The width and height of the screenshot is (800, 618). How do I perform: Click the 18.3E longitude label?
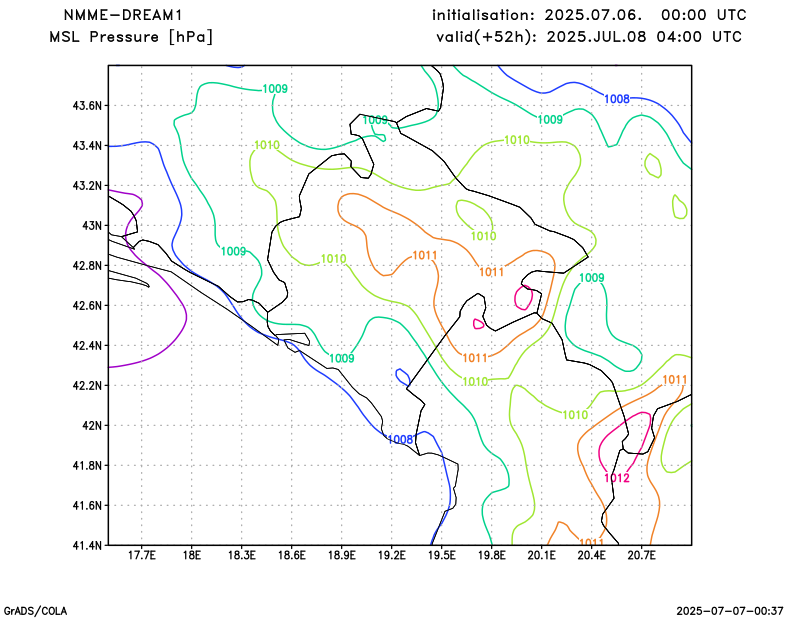[241, 556]
